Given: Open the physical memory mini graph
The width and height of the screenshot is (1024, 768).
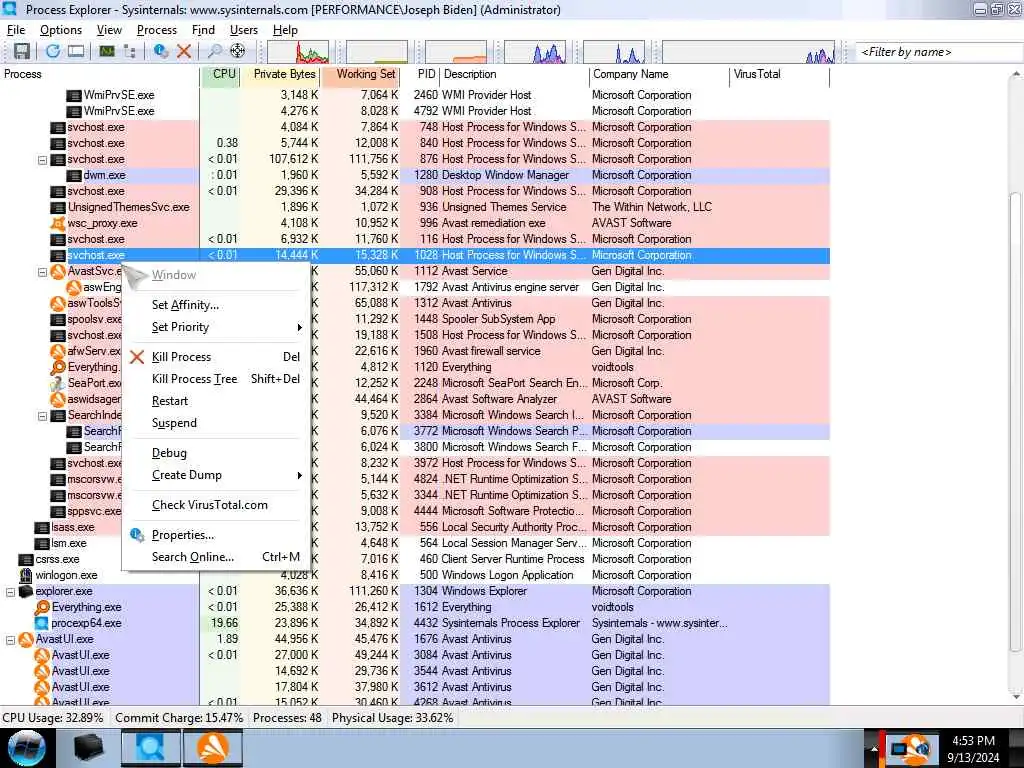Looking at the screenshot, I should pyautogui.click(x=456, y=52).
